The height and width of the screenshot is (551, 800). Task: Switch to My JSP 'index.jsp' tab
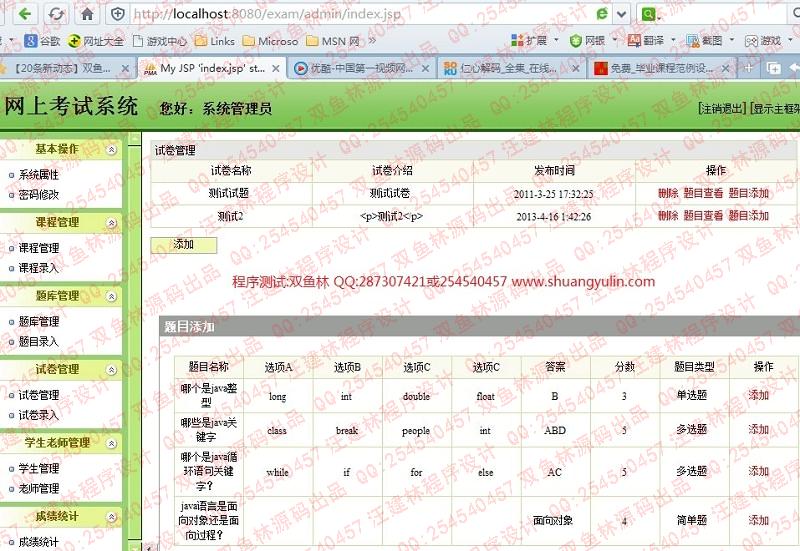212,68
